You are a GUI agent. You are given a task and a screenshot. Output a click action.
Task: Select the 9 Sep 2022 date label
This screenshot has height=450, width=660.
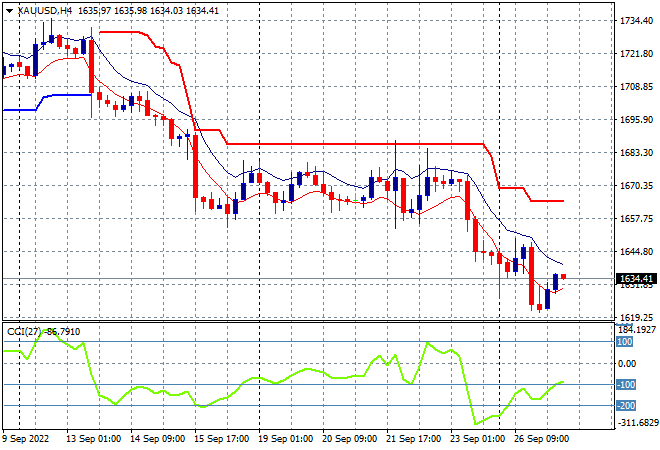26,439
